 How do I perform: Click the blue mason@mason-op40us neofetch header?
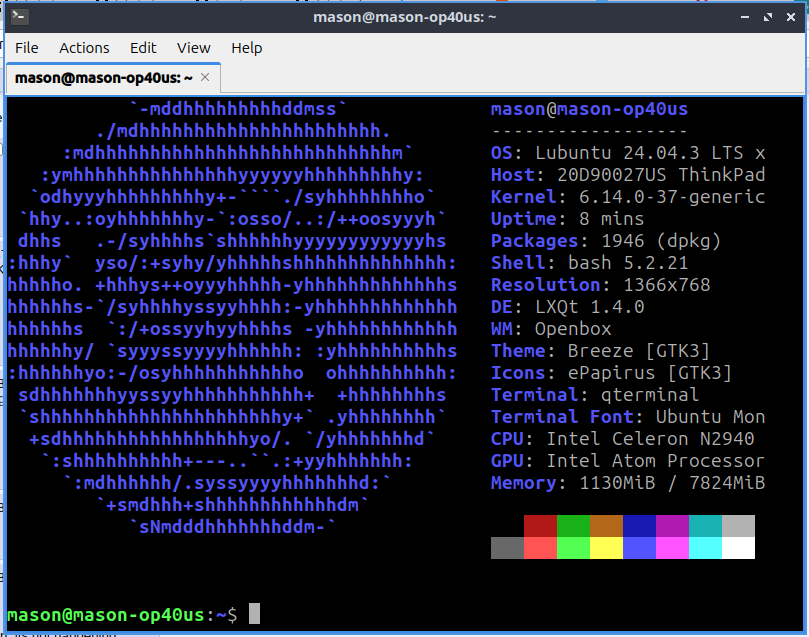(589, 109)
